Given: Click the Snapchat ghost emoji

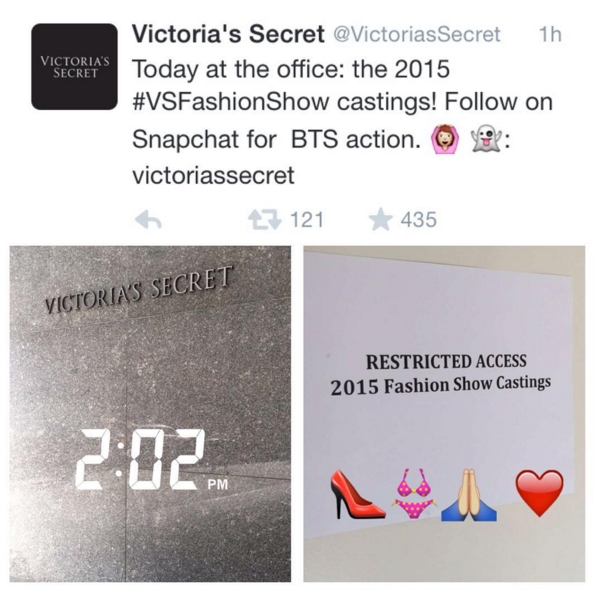Looking at the screenshot, I should point(487,139).
